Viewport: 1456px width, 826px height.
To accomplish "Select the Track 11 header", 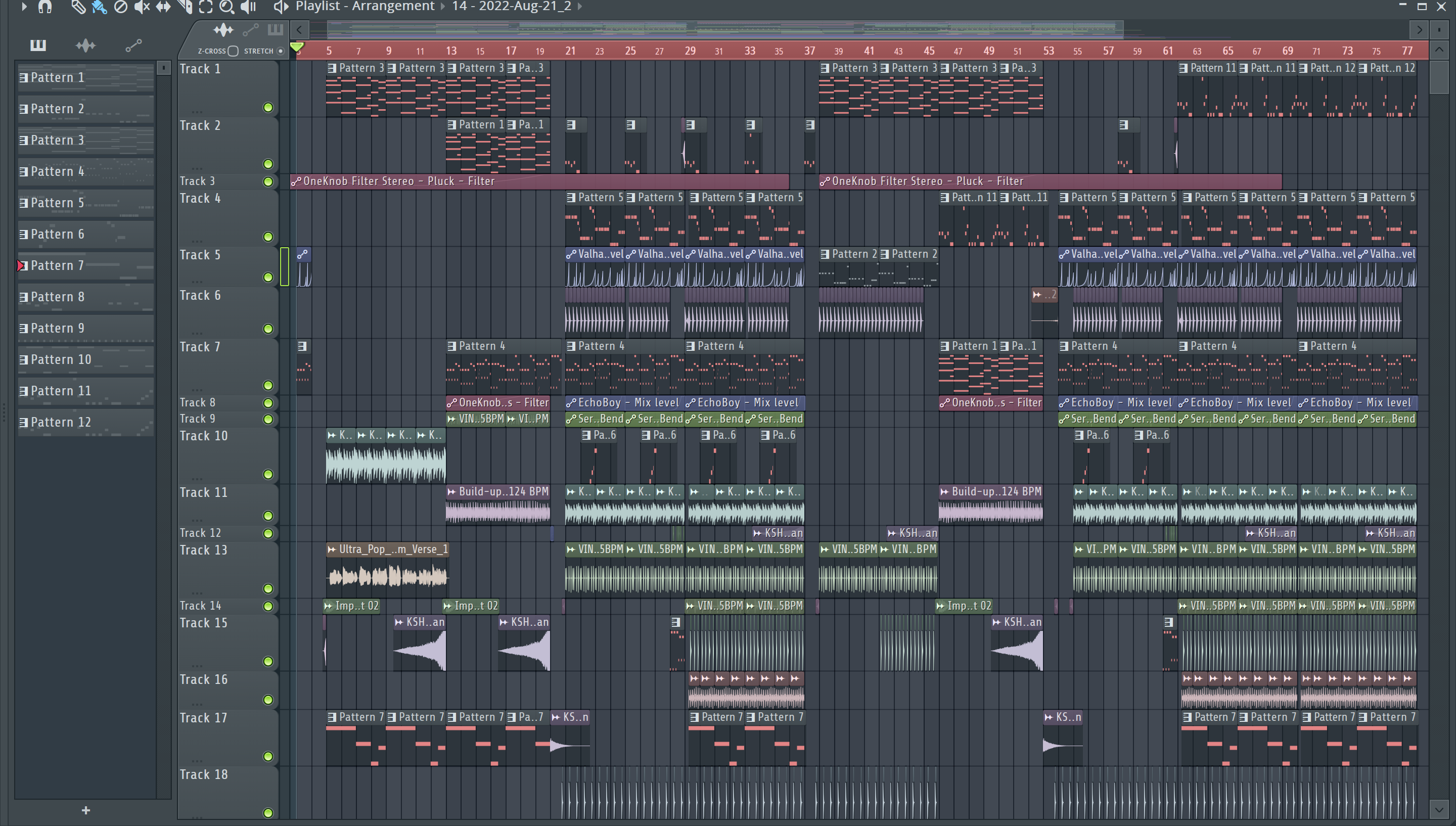I will (x=228, y=504).
